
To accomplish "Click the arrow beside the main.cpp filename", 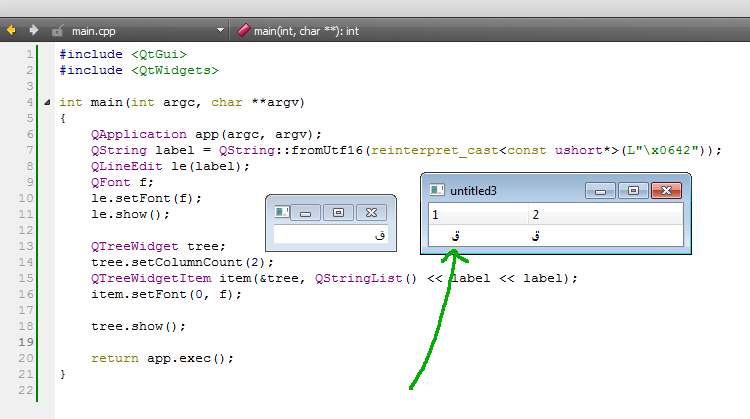I will 219,31.
